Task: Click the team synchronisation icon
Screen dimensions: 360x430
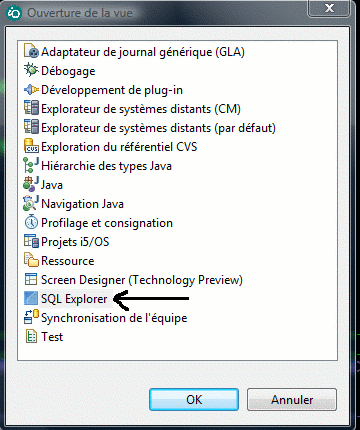Action: (31, 317)
